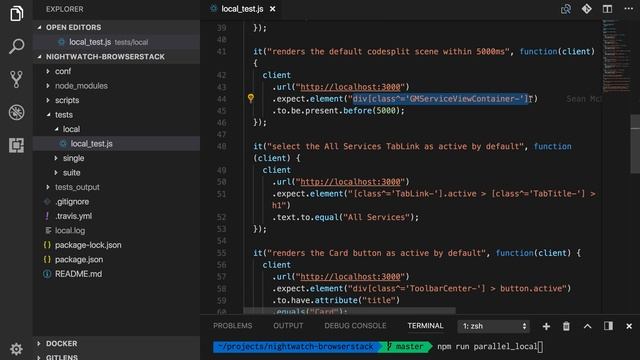Image resolution: width=640 pixels, height=360 pixels.
Task: Click the diamond git icon in editor toolbar
Action: pos(587,9)
